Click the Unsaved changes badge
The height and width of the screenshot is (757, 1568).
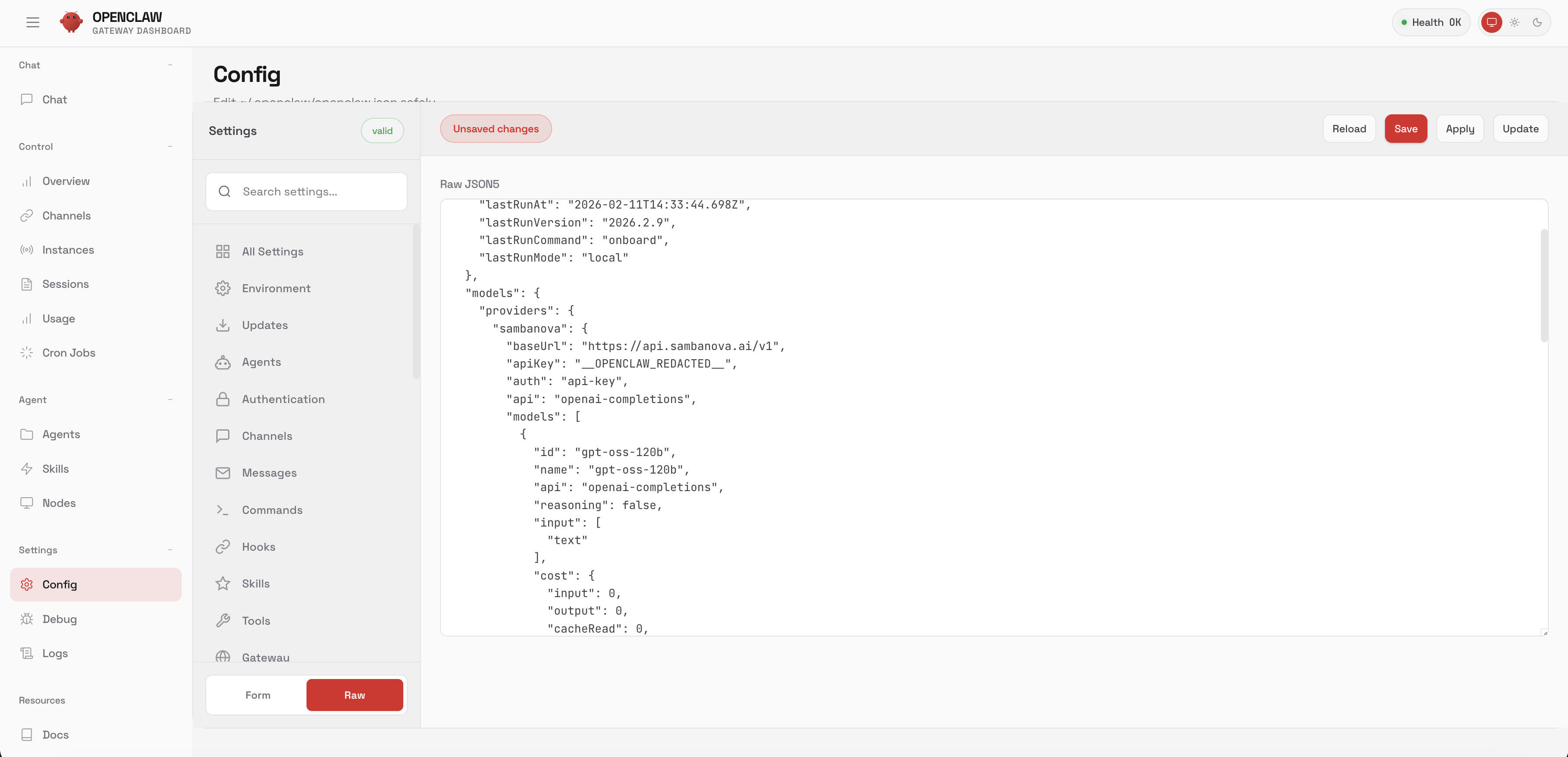pos(496,128)
